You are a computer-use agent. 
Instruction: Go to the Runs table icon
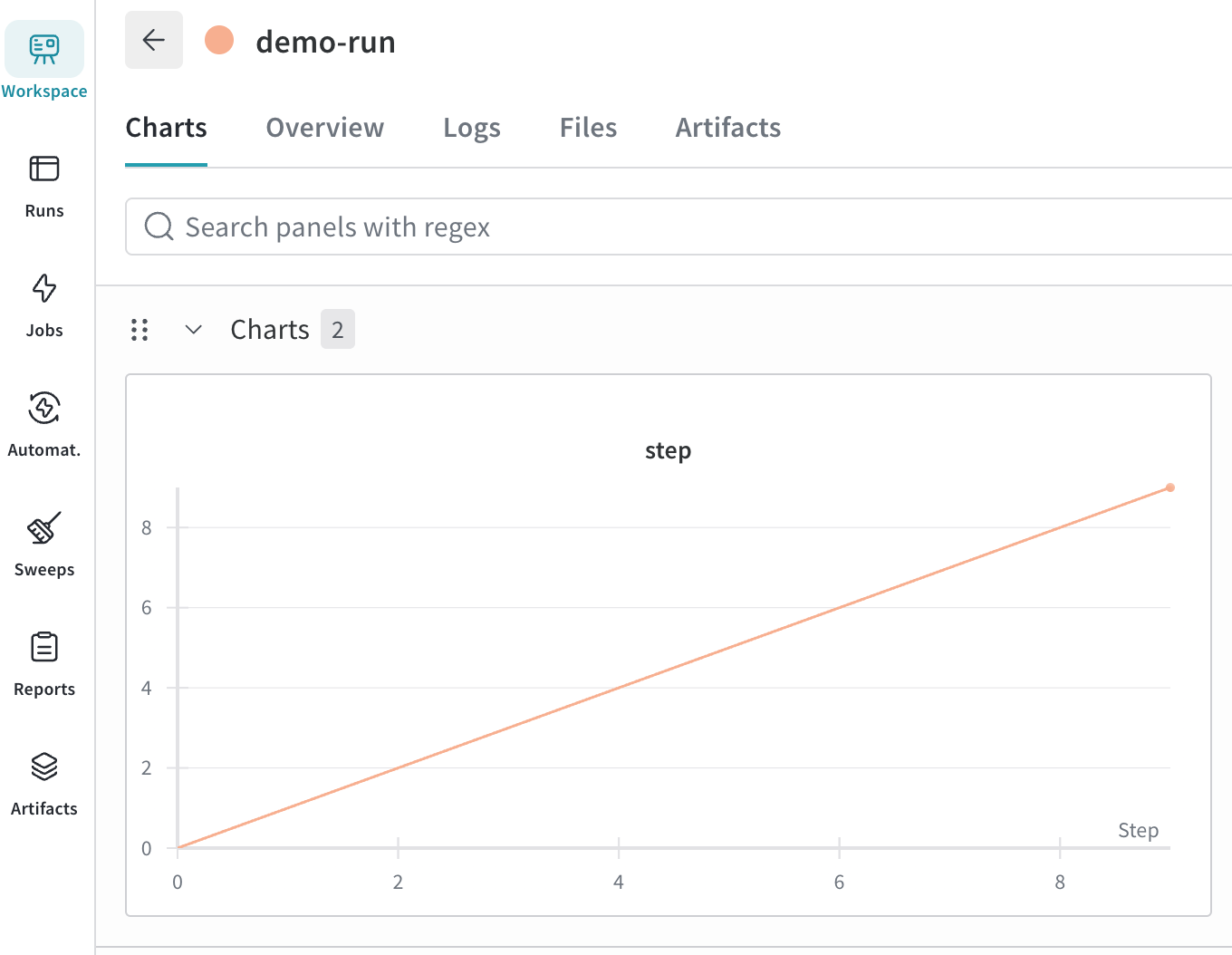pos(44,169)
